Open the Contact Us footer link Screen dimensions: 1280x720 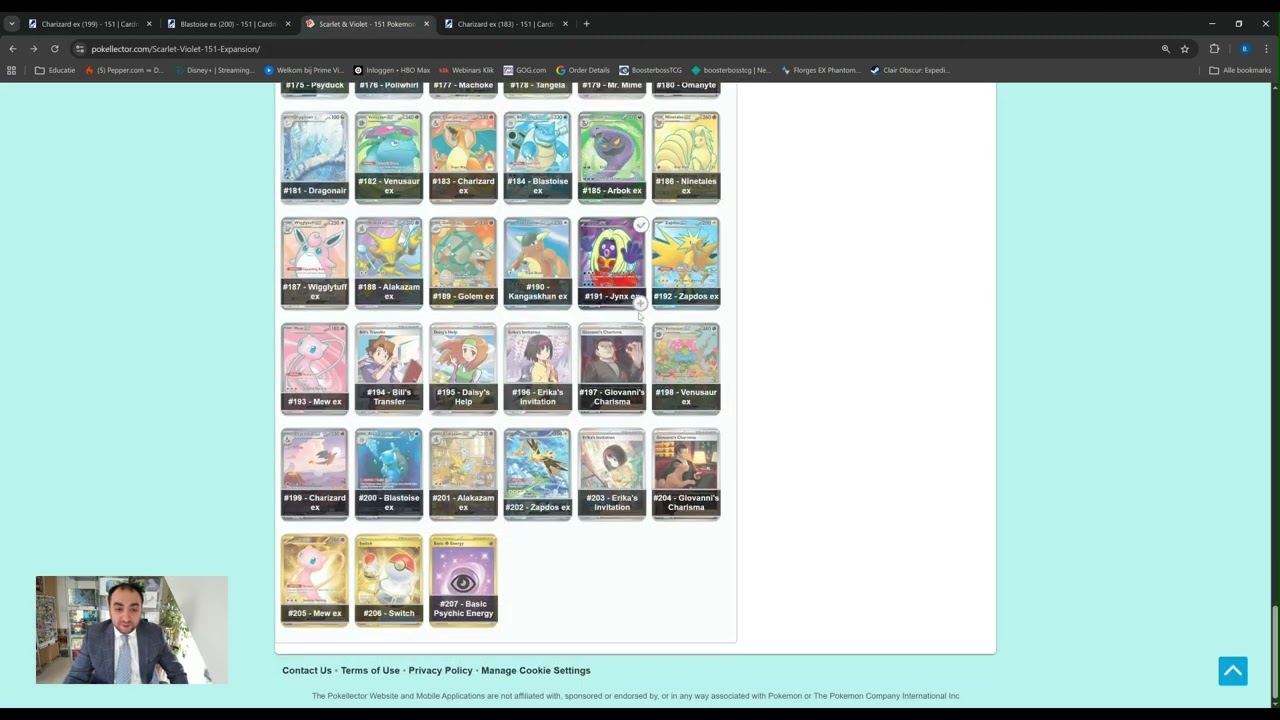[307, 671]
